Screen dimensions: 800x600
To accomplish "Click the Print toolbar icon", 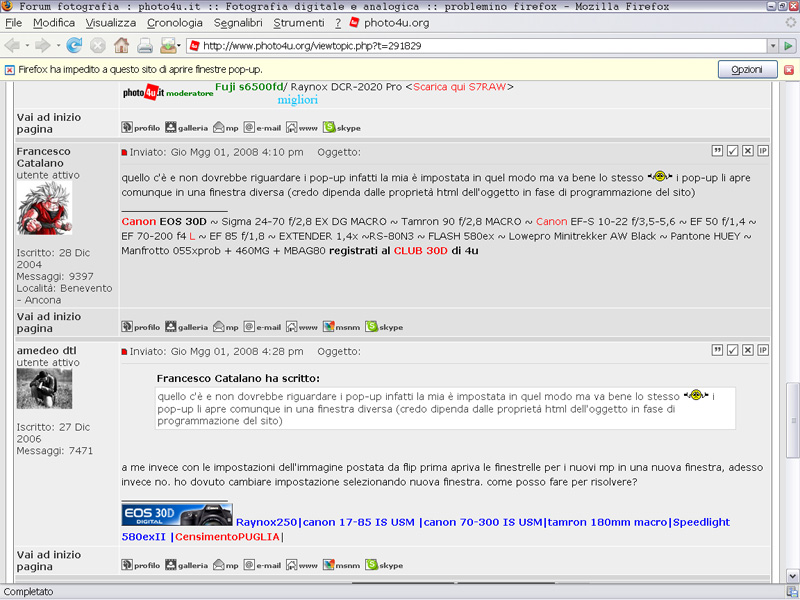I will (x=144, y=45).
